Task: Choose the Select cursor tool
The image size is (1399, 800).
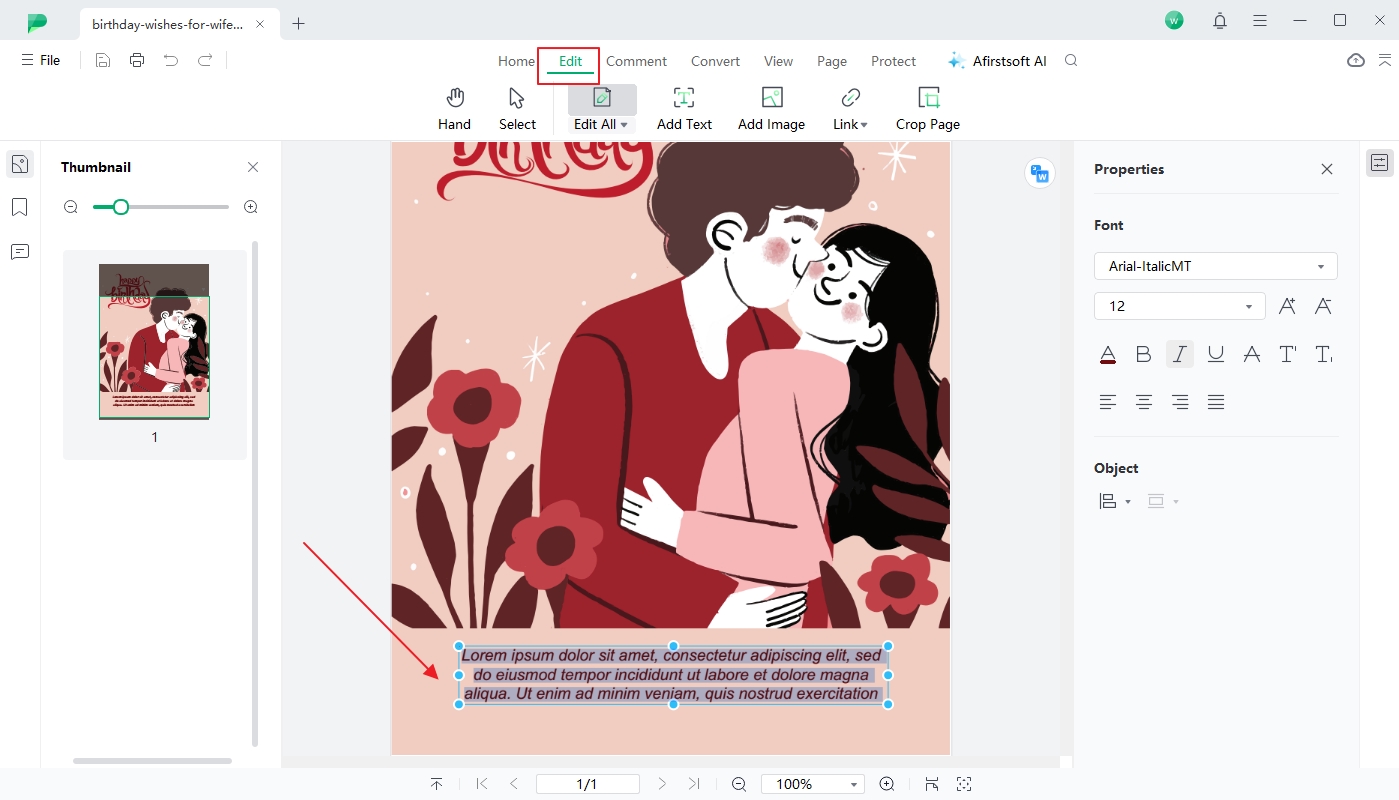Action: click(x=517, y=109)
